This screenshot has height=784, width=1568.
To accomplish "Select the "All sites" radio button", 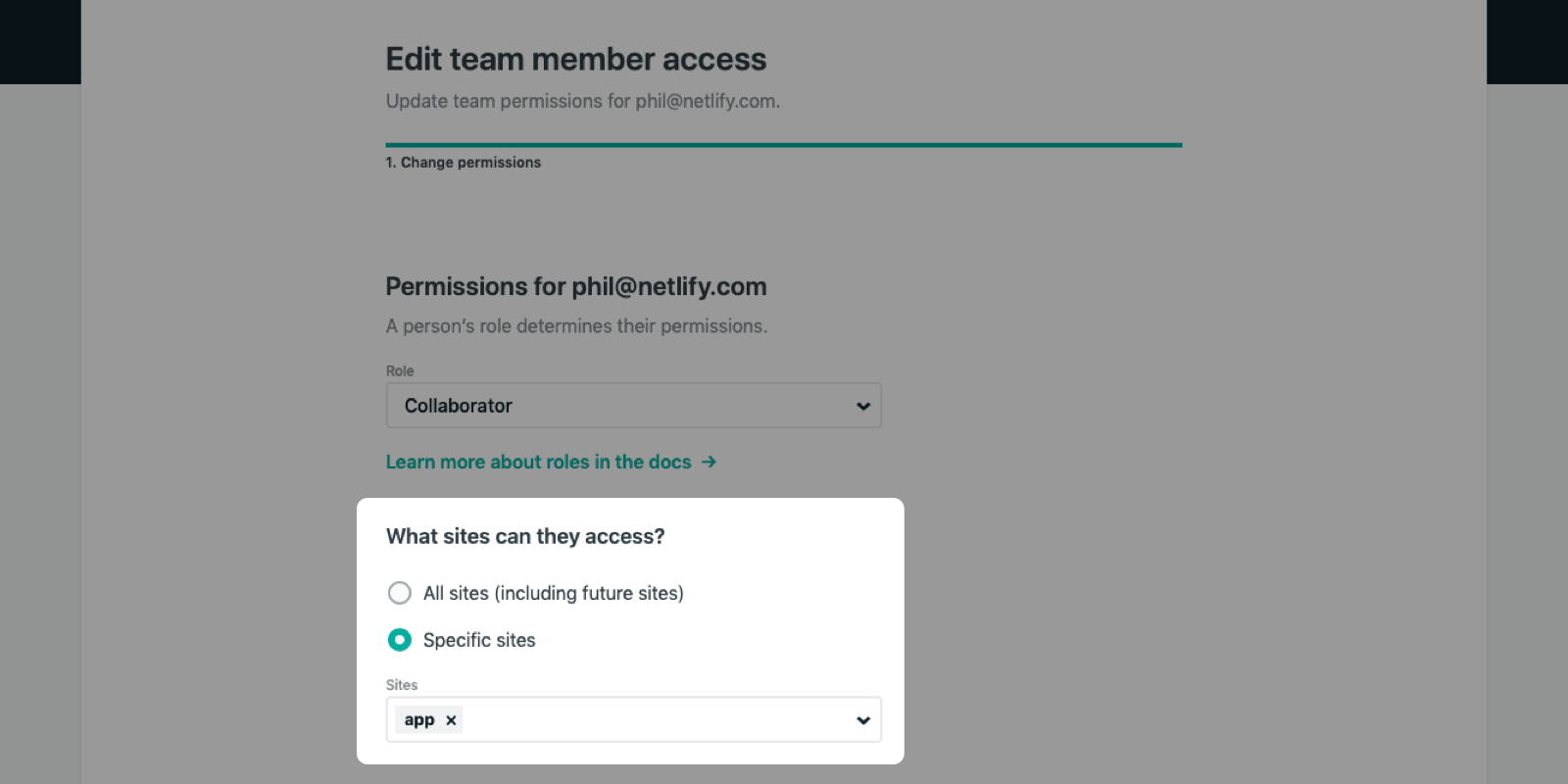I will (400, 593).
